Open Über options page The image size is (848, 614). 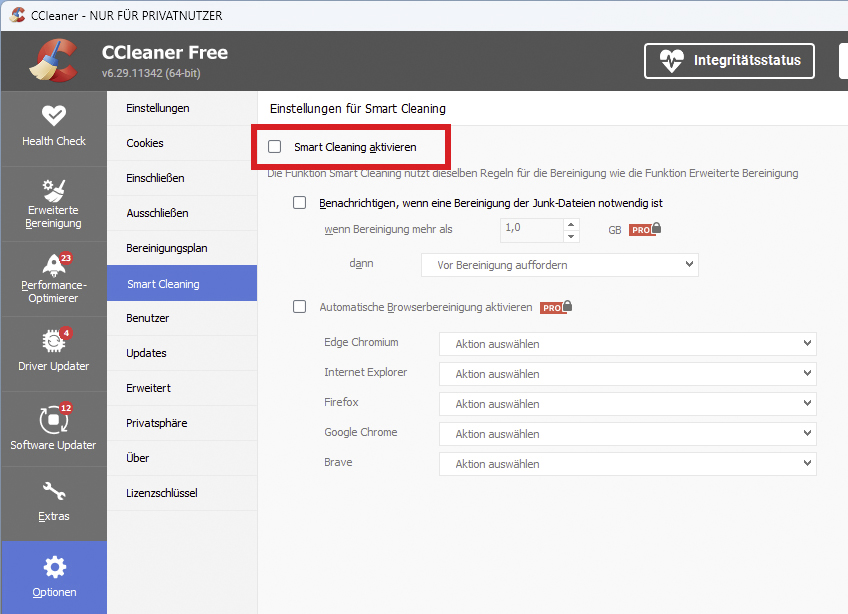click(x=182, y=458)
